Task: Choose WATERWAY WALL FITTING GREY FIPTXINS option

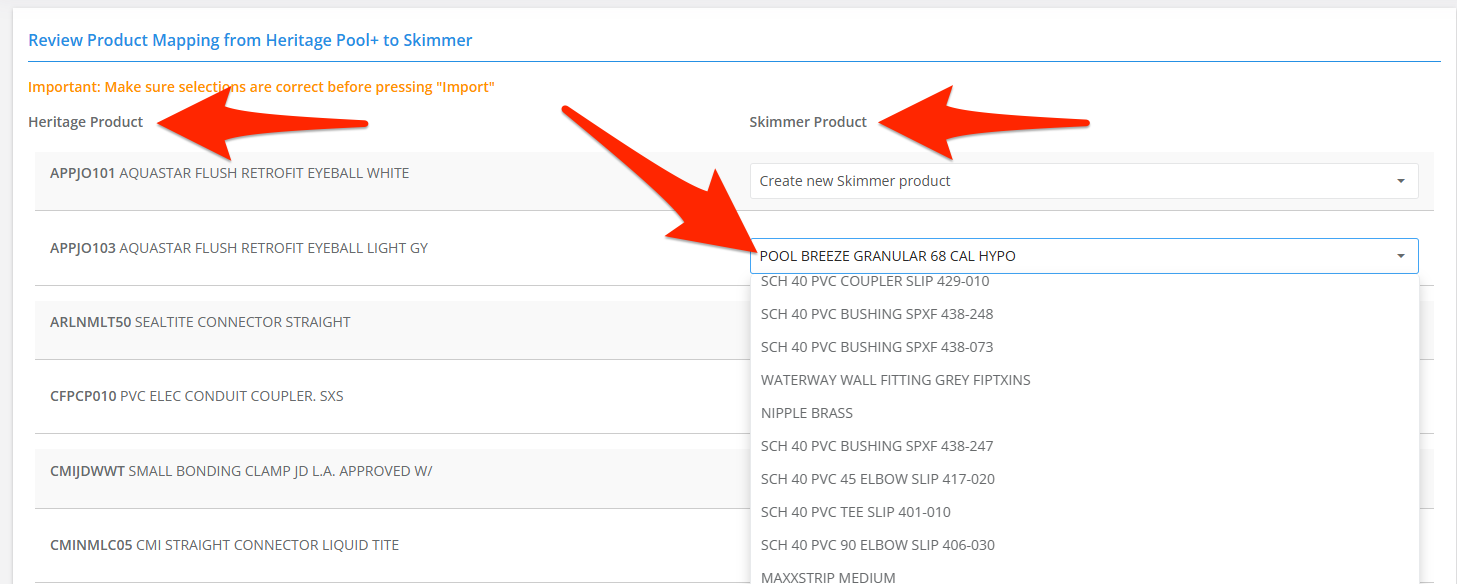Action: [1084, 380]
